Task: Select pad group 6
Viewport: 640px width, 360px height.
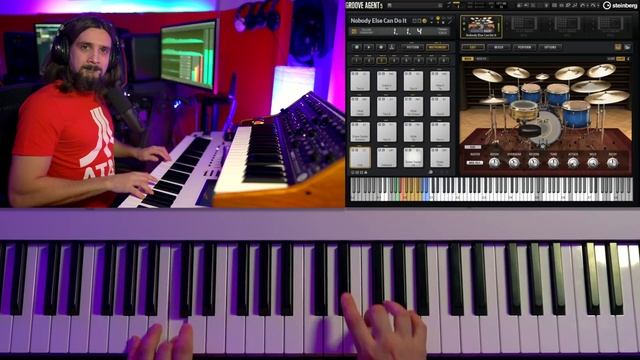Action: pyautogui.click(x=419, y=60)
